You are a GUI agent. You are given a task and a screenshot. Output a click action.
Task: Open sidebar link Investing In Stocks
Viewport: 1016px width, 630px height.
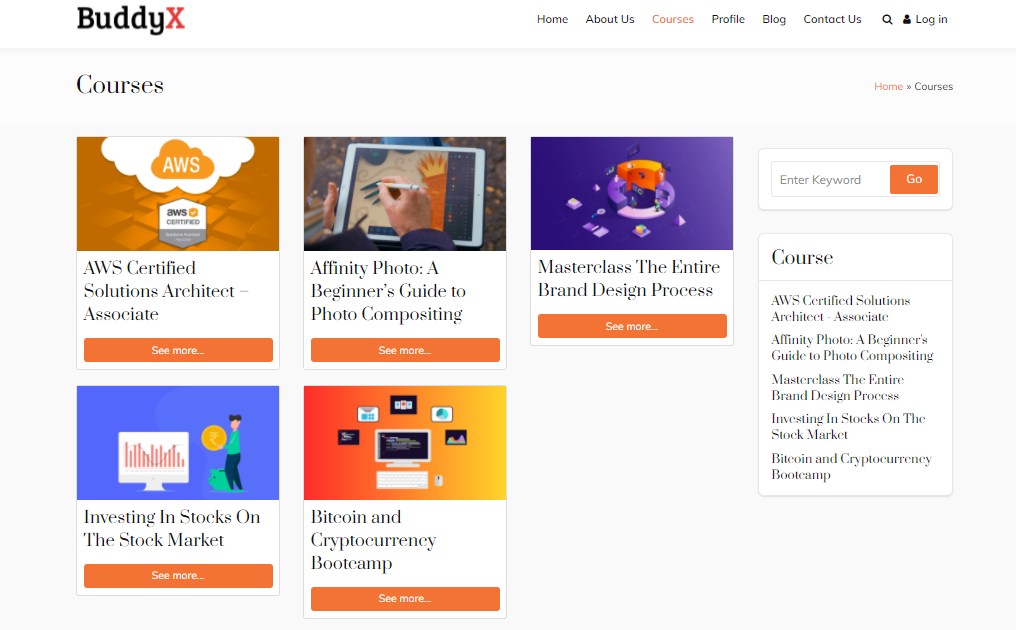click(848, 426)
